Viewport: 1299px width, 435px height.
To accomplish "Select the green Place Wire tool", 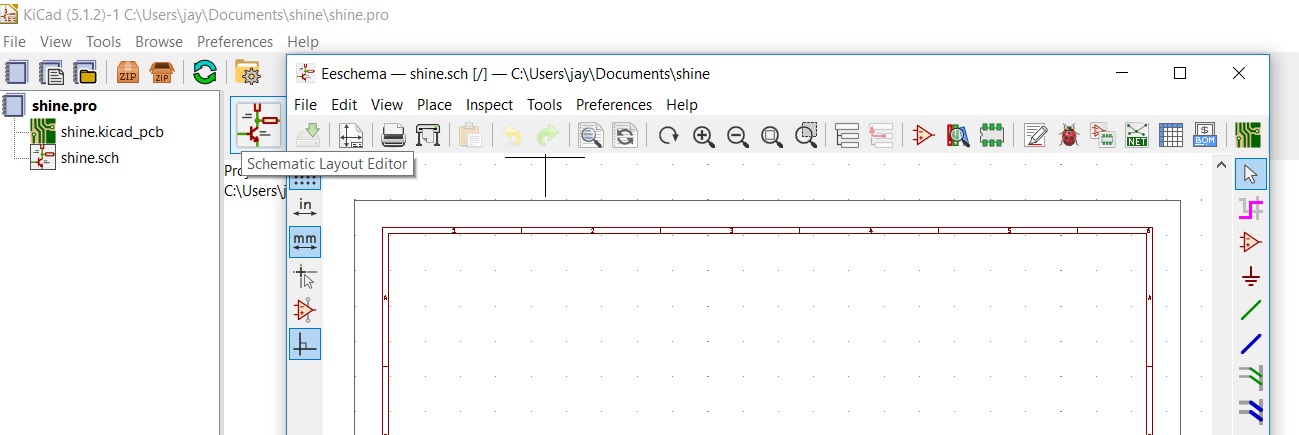I will click(x=1250, y=310).
